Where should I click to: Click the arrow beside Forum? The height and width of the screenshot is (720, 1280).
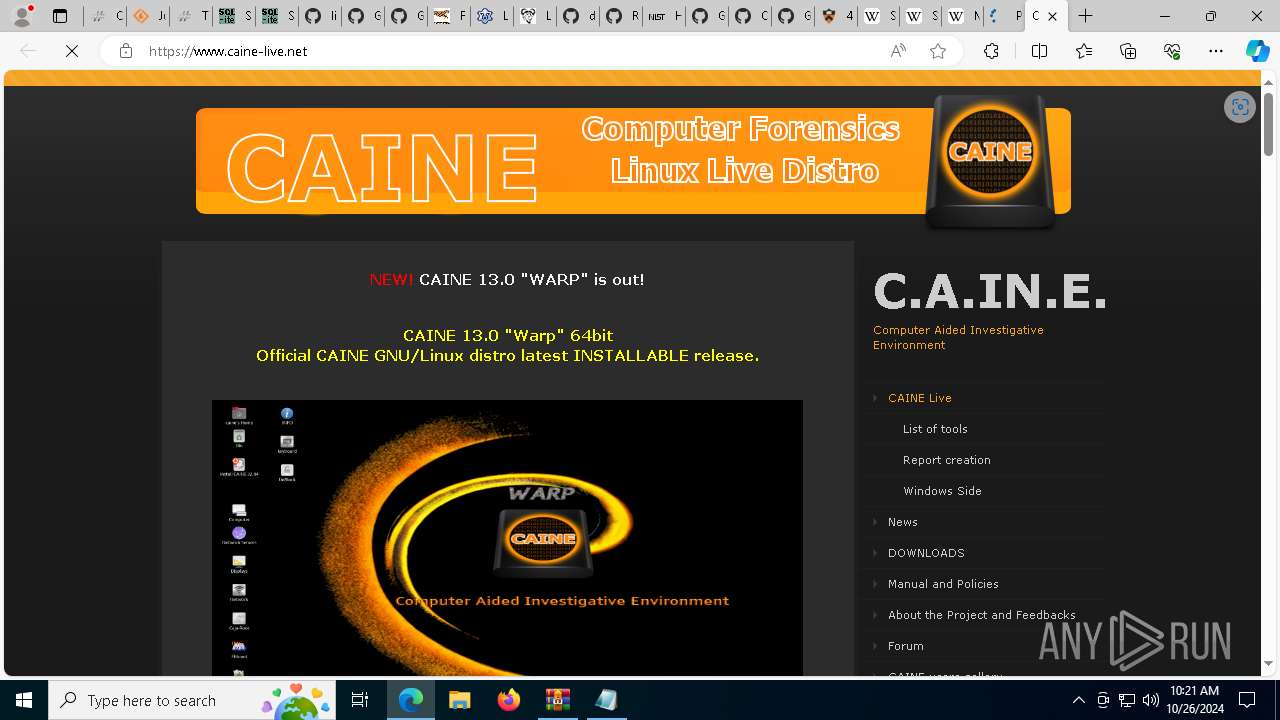tap(875, 646)
